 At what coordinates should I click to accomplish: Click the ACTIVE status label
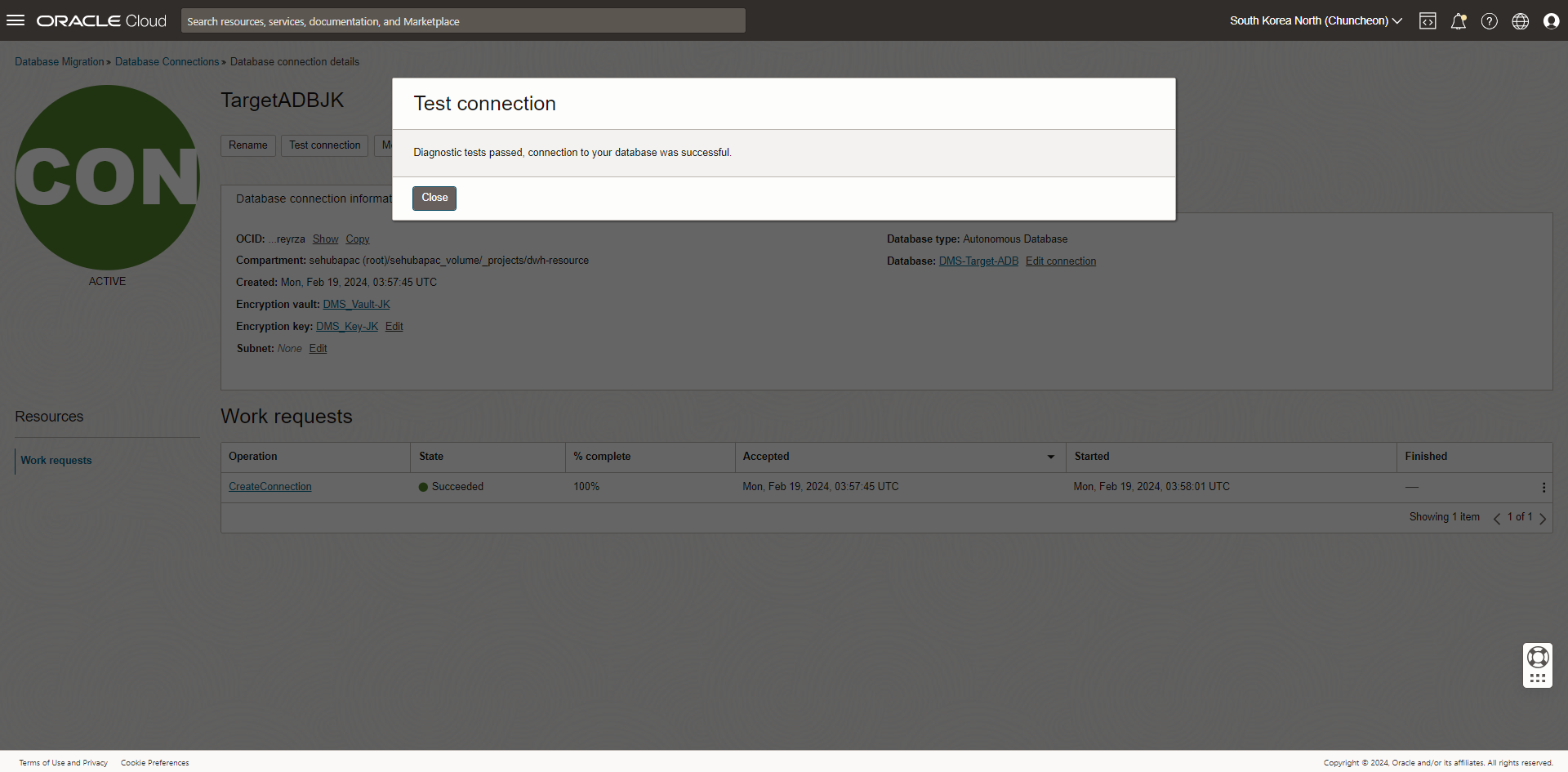click(x=107, y=281)
